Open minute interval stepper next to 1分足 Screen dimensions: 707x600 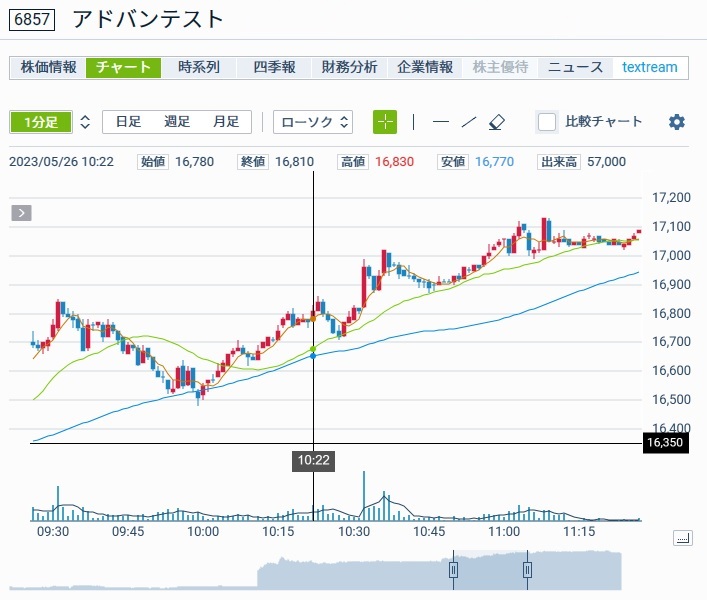coord(85,122)
